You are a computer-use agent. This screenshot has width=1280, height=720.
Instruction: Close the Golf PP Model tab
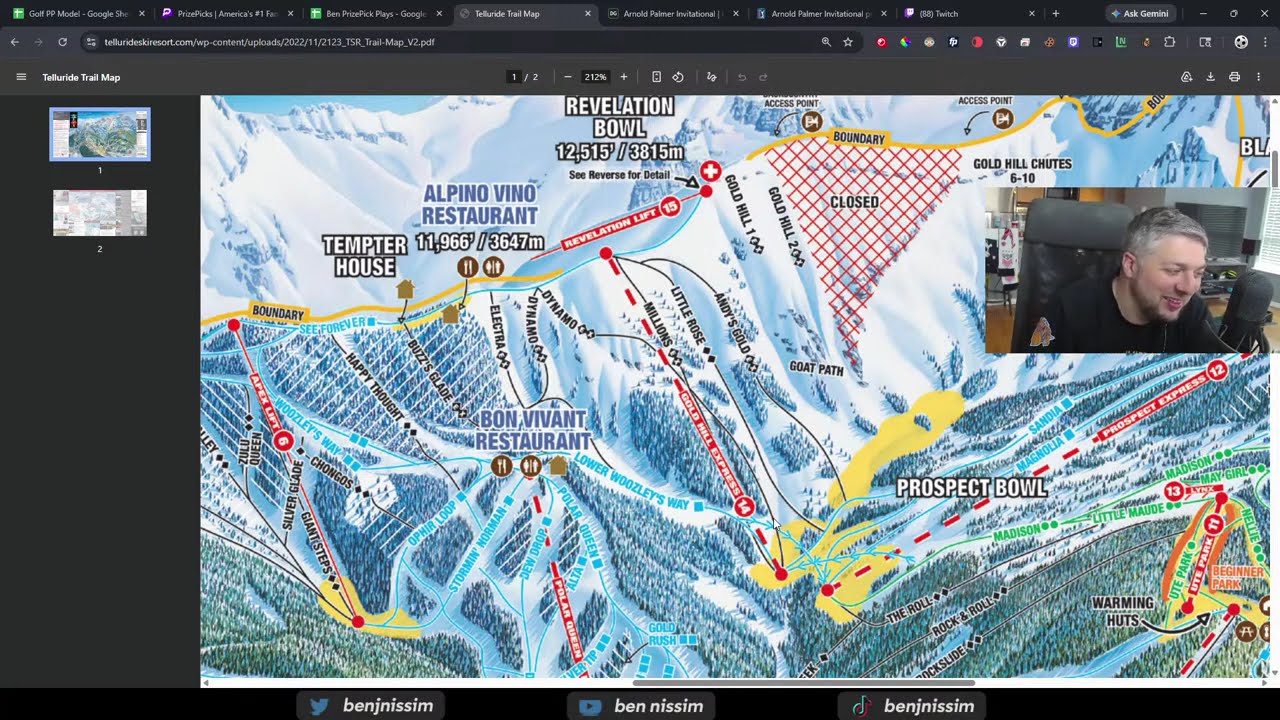tap(142, 14)
